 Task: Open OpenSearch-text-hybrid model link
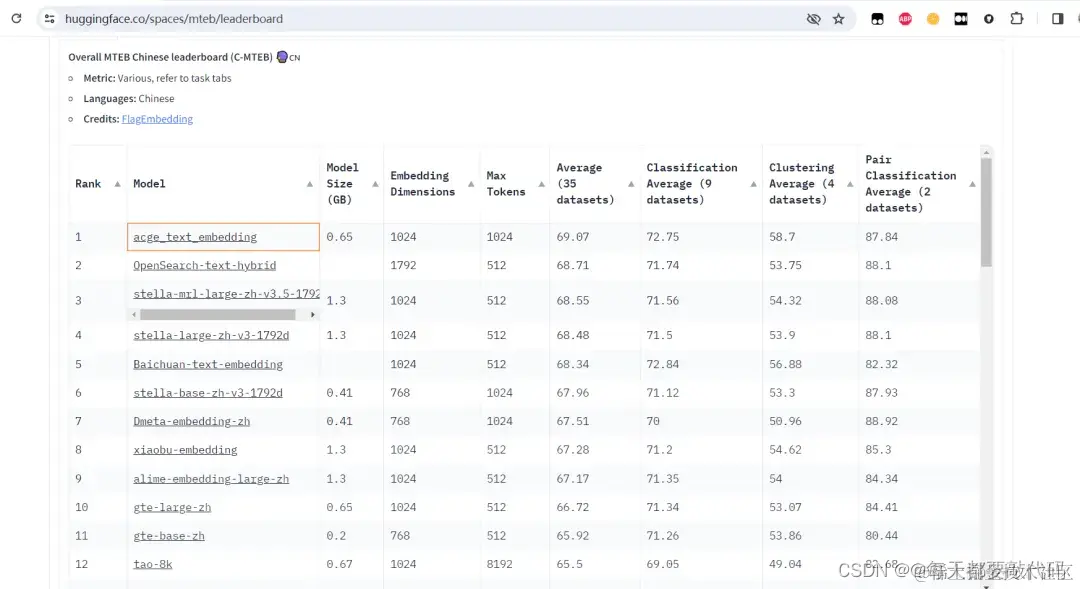click(205, 265)
